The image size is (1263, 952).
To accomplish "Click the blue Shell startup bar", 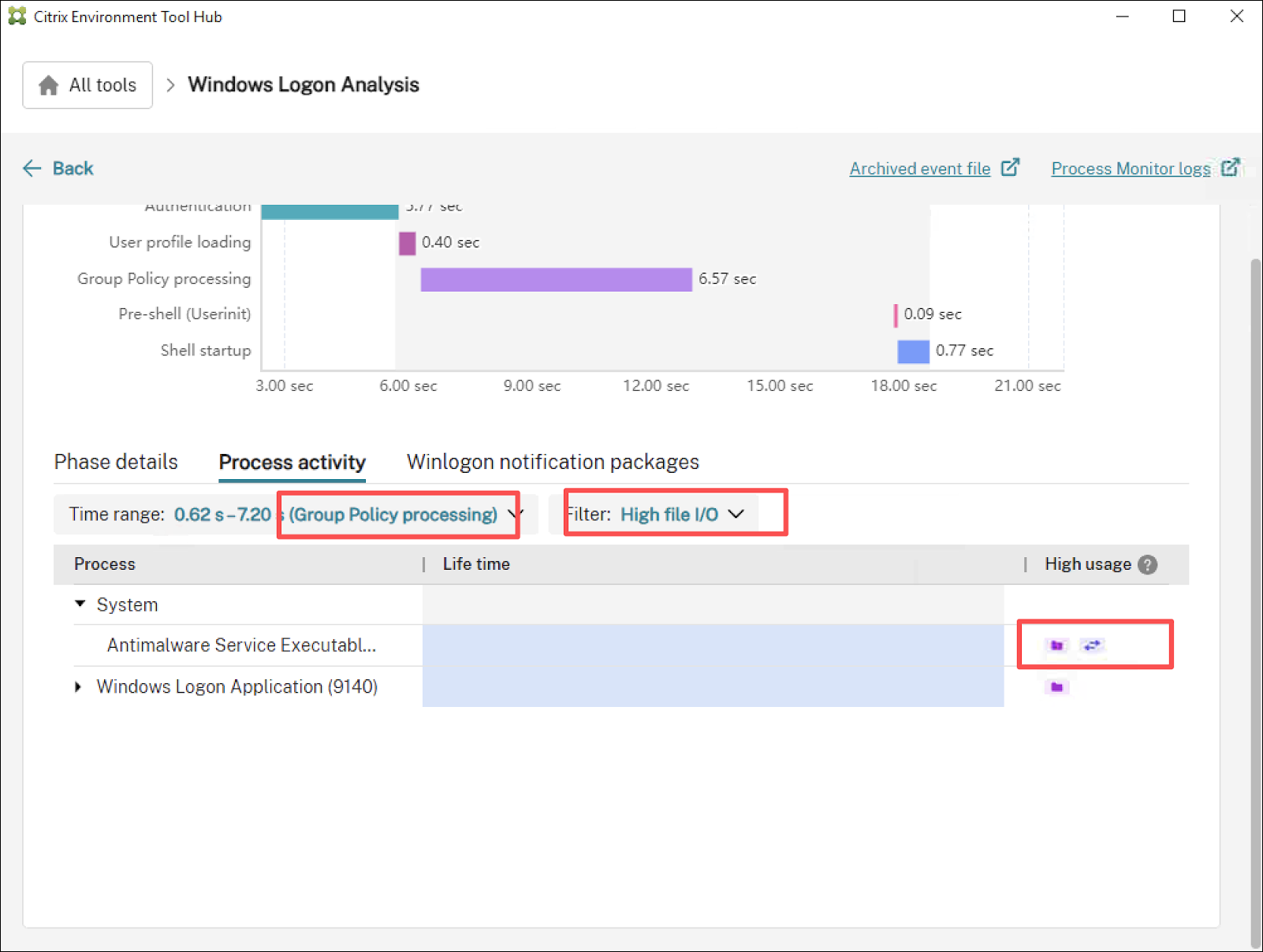I will (913, 351).
